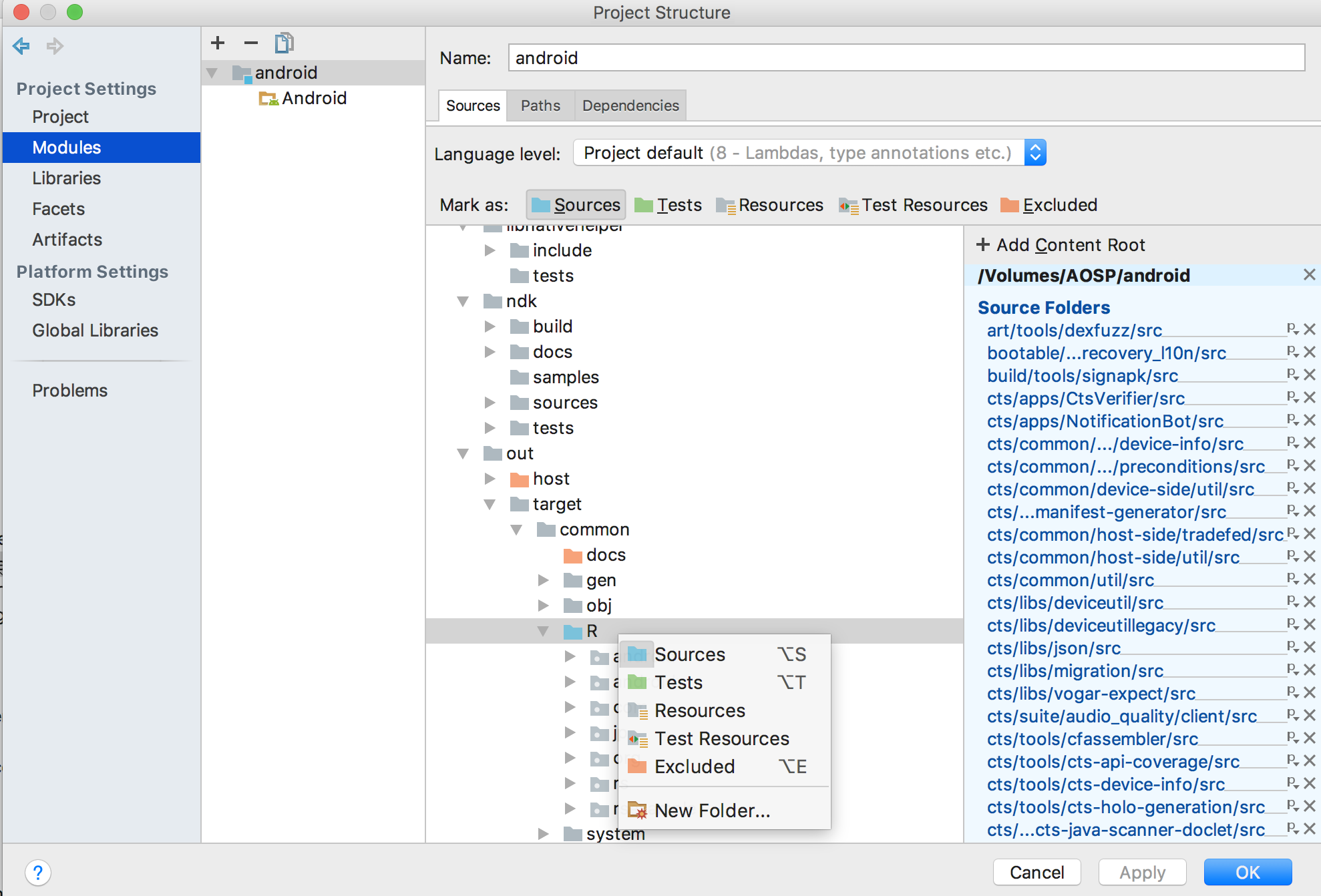Remove source folder cts/tools/cts-device-info/src
This screenshot has height=896, width=1321.
point(1310,783)
